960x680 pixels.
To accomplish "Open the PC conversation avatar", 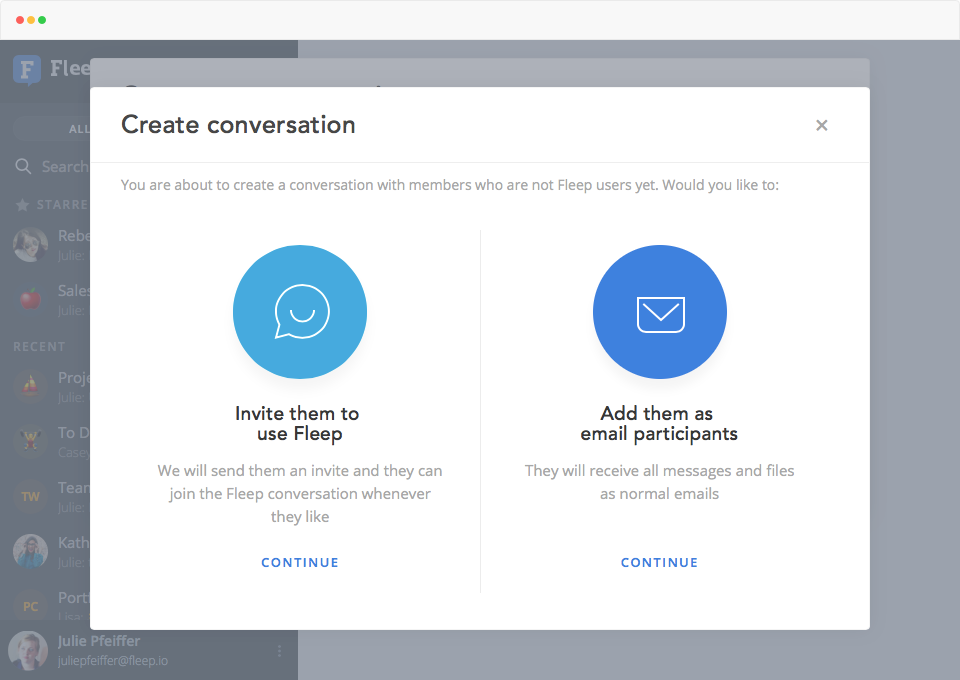I will click(x=31, y=606).
